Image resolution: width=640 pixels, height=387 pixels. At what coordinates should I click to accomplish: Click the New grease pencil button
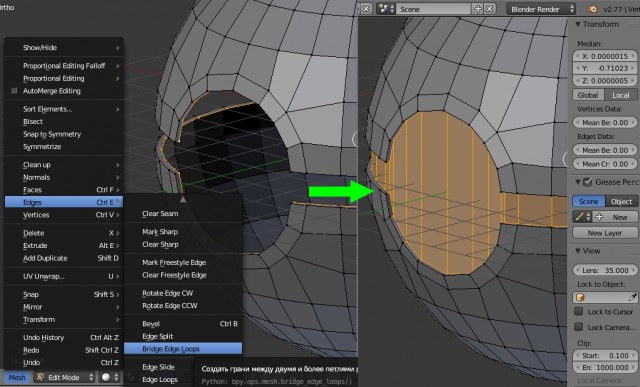pos(615,217)
